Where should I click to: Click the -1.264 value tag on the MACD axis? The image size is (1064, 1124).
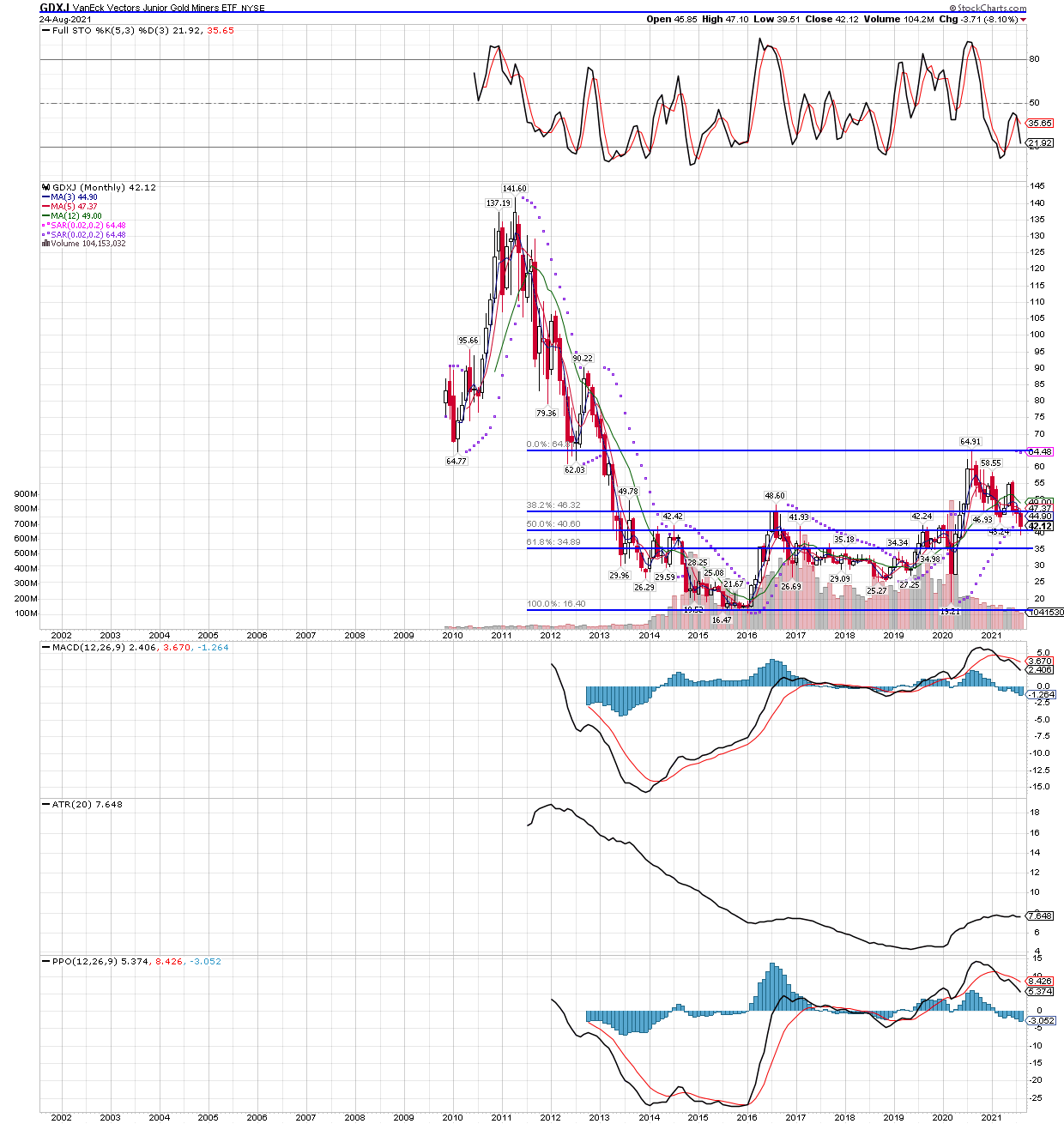1041,695
